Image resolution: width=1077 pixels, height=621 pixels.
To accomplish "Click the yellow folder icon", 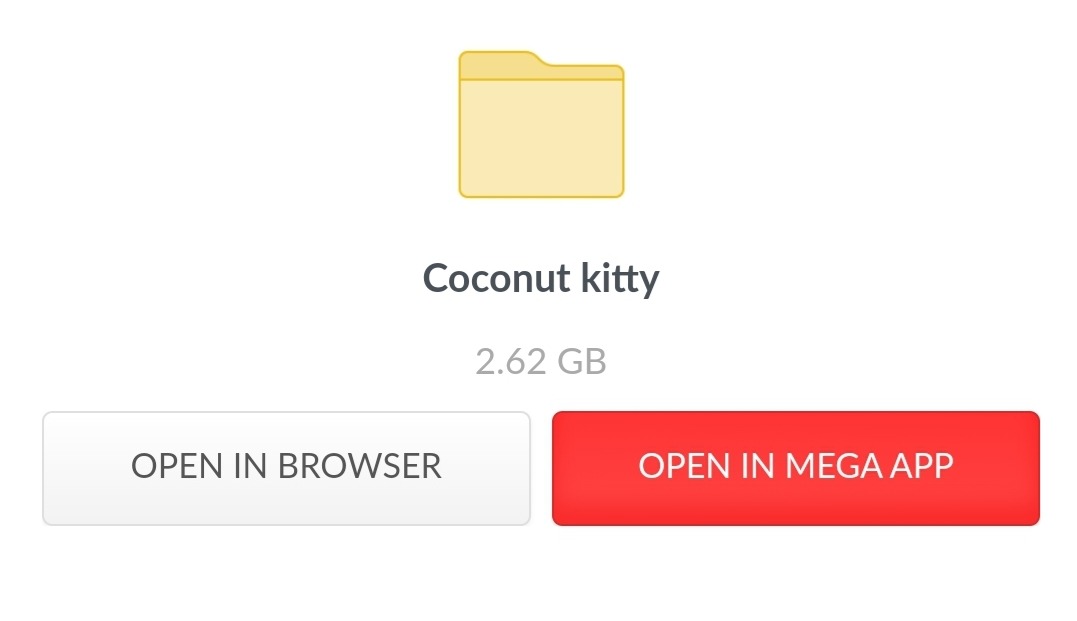I will point(541,125).
